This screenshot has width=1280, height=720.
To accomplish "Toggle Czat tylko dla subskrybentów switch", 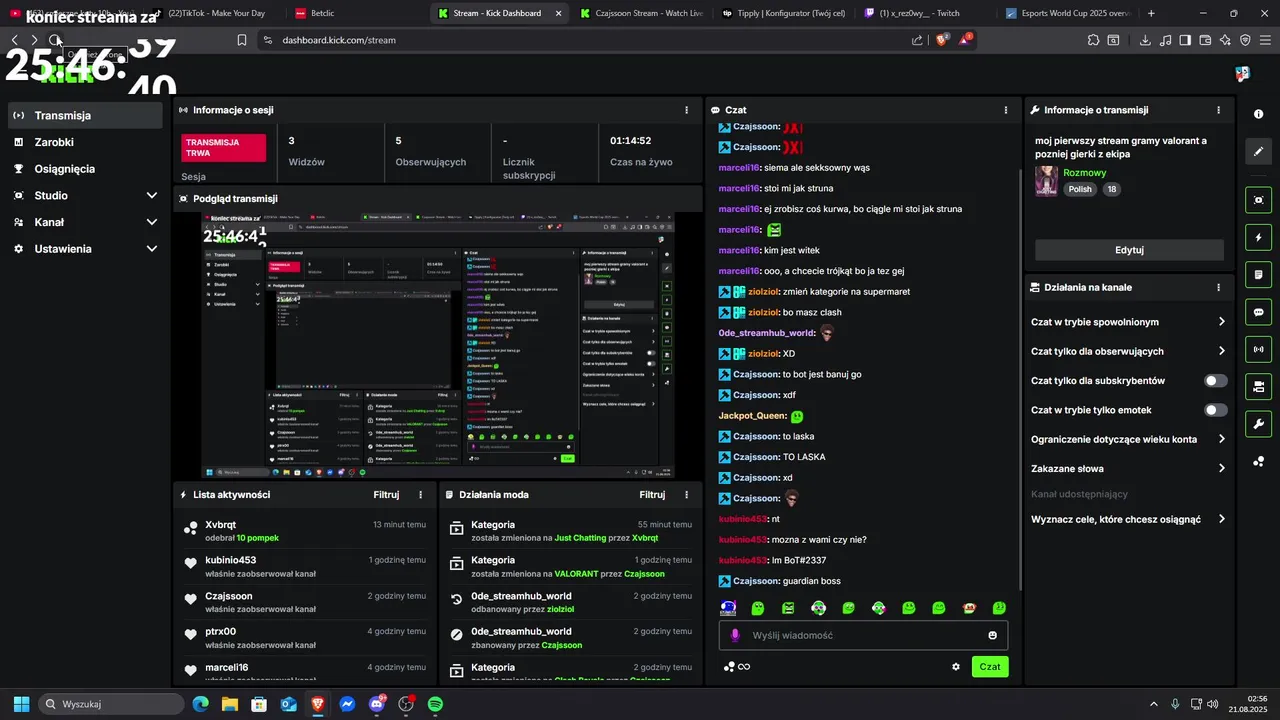I will point(1215,381).
